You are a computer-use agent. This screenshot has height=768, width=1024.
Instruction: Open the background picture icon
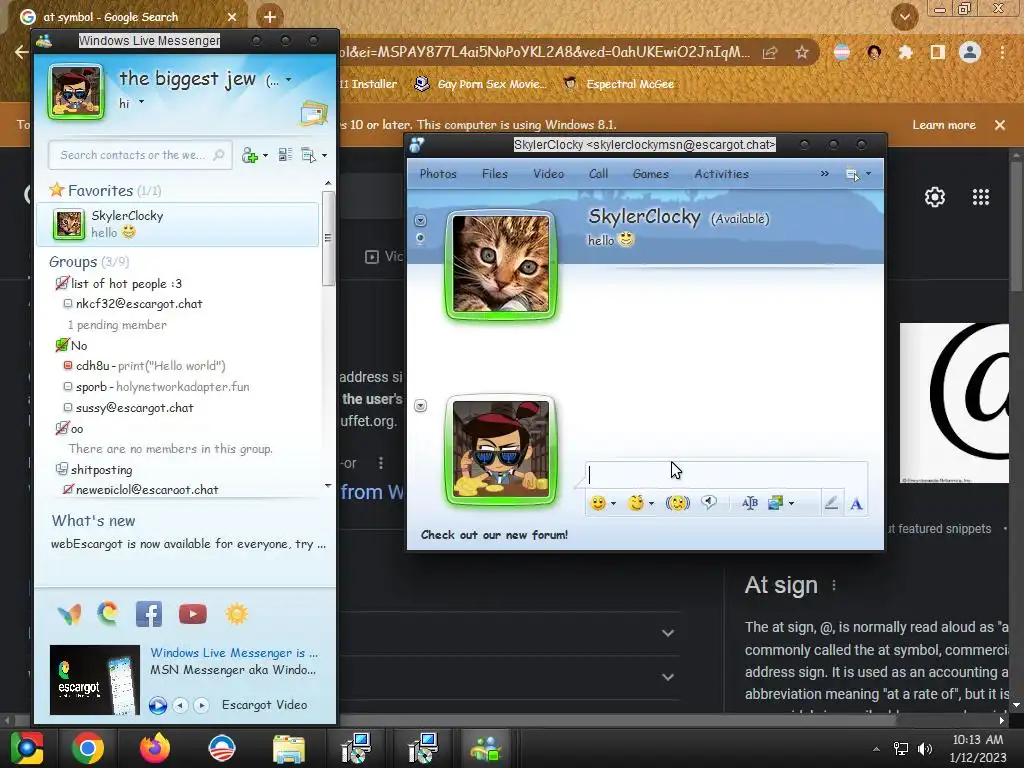(775, 503)
